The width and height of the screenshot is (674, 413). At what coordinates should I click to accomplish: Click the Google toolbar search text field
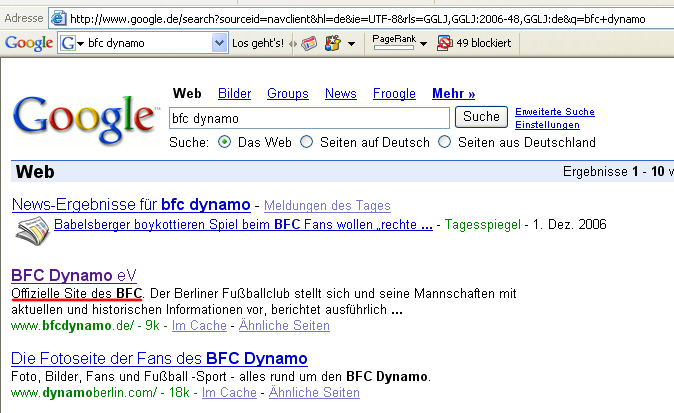(x=149, y=43)
